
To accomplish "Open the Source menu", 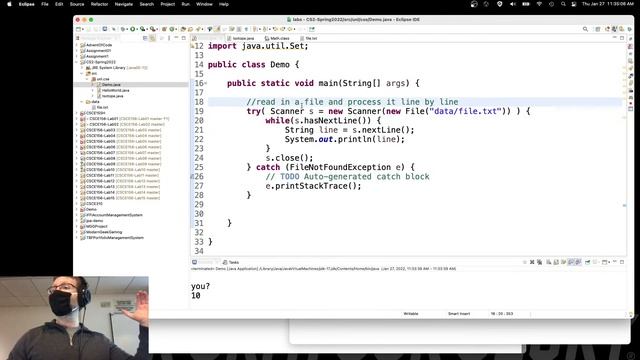I will point(77,4).
